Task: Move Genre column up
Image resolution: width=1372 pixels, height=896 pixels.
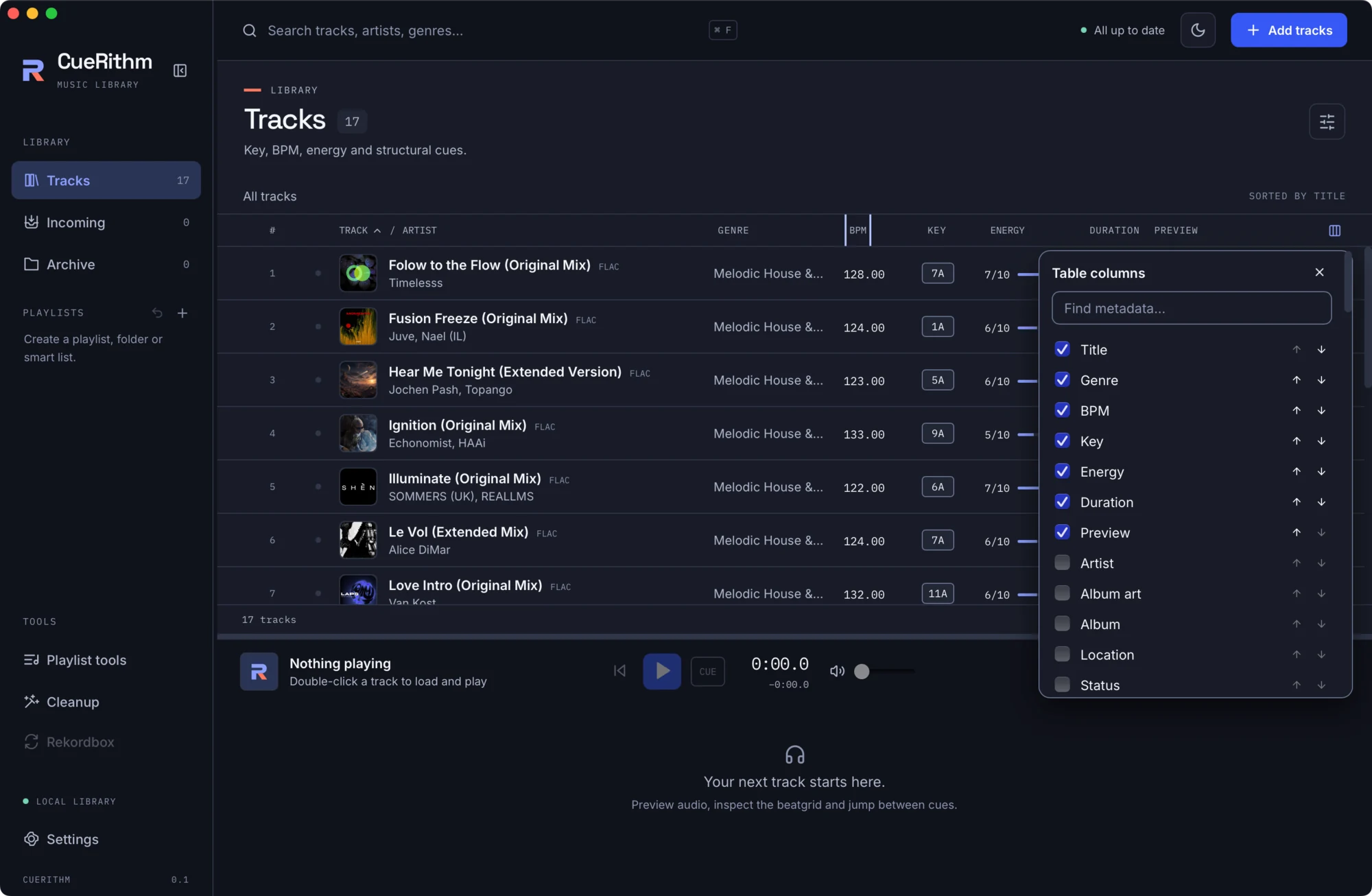Action: pyautogui.click(x=1297, y=380)
